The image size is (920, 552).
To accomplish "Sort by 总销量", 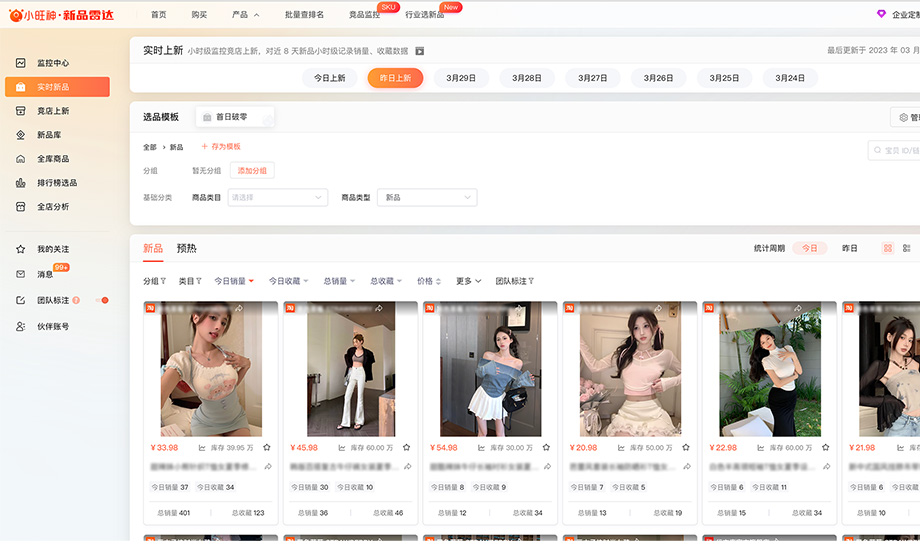I will pyautogui.click(x=339, y=281).
